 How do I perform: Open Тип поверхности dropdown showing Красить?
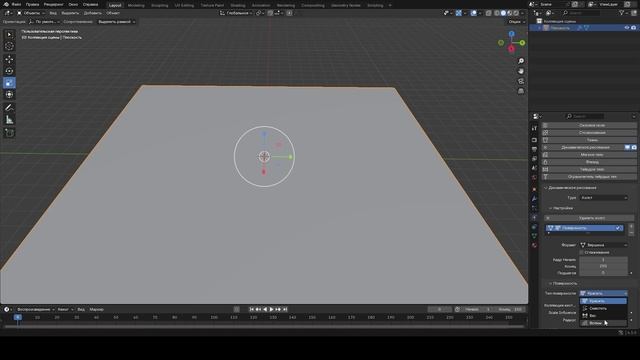[x=603, y=293]
